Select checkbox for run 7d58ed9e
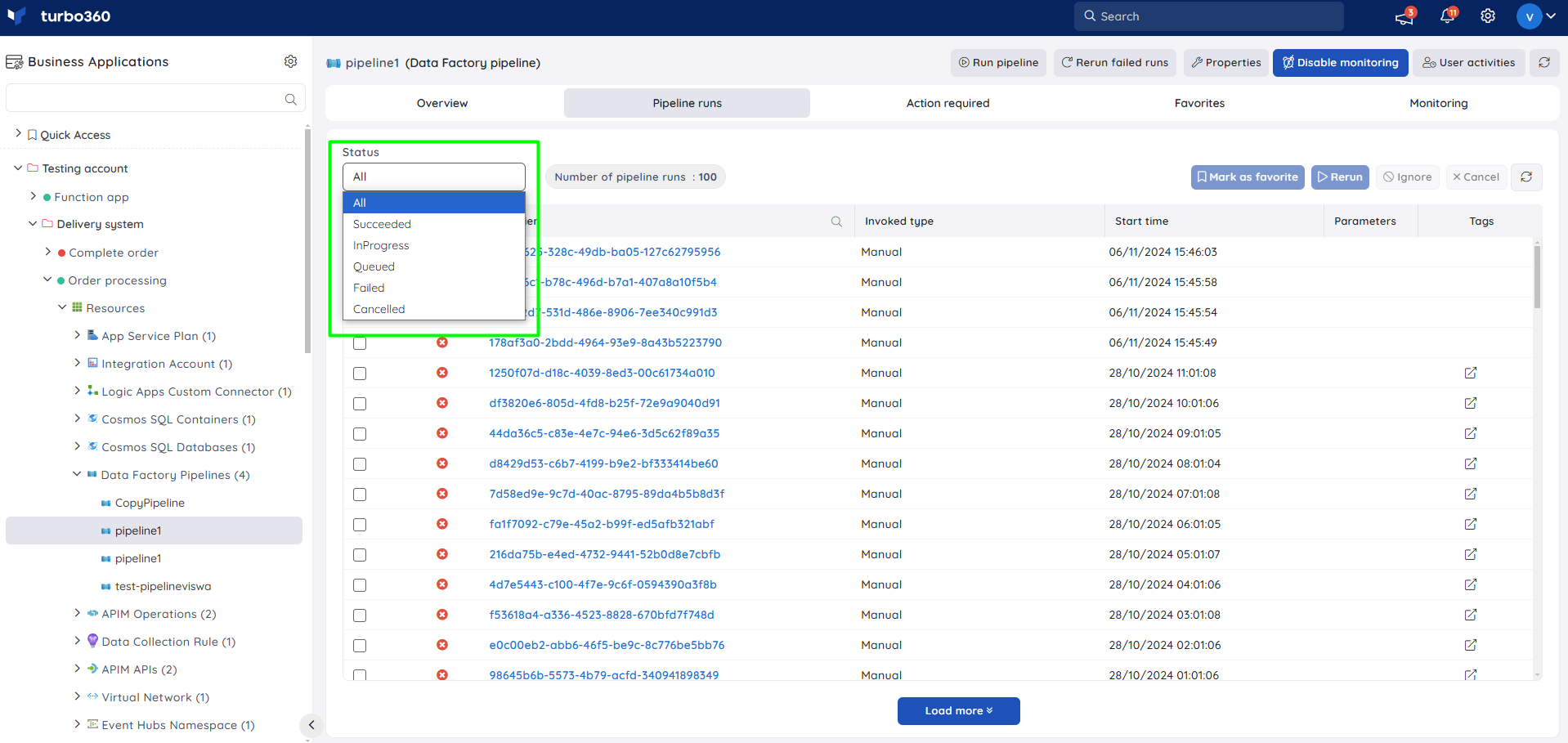 [360, 495]
